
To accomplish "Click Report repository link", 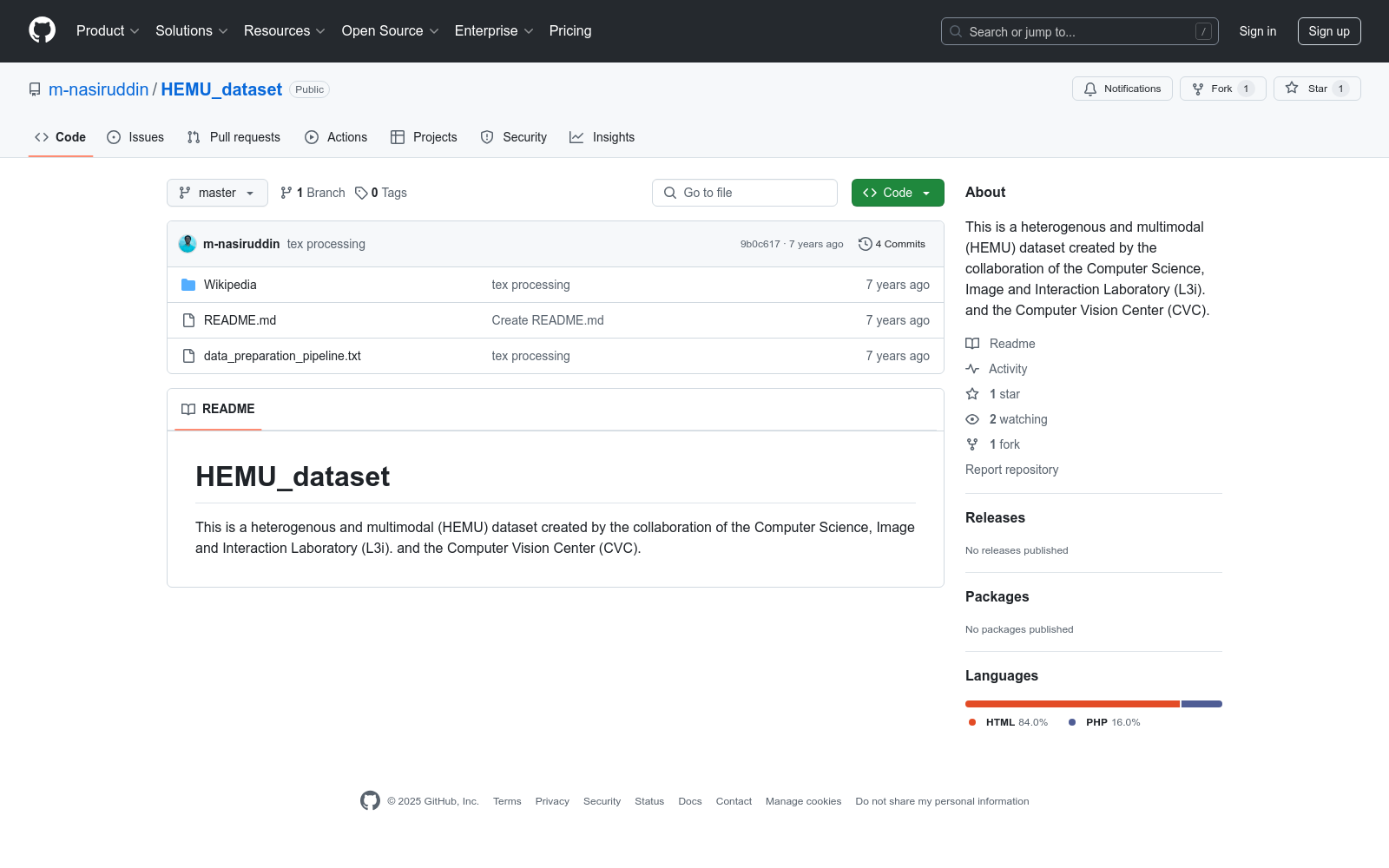I will [1011, 470].
